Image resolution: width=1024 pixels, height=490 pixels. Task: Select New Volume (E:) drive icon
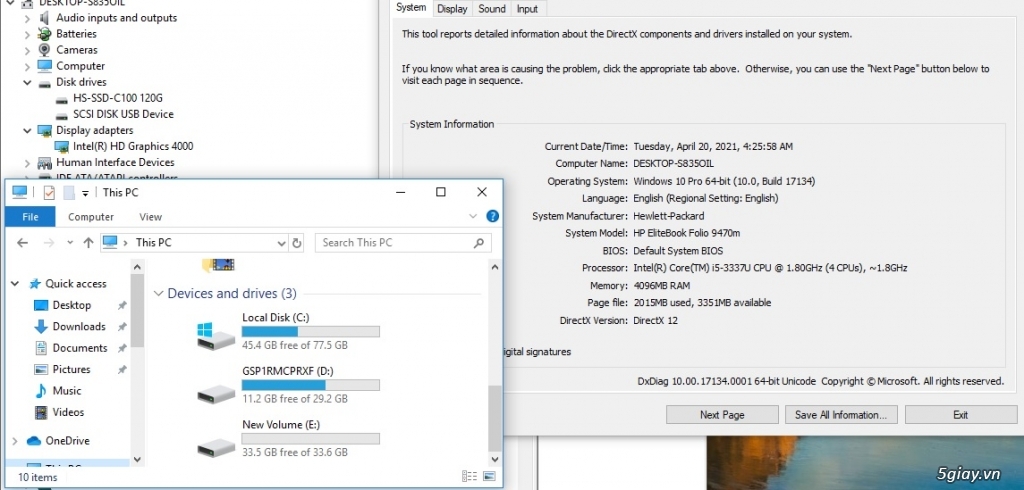click(x=216, y=447)
